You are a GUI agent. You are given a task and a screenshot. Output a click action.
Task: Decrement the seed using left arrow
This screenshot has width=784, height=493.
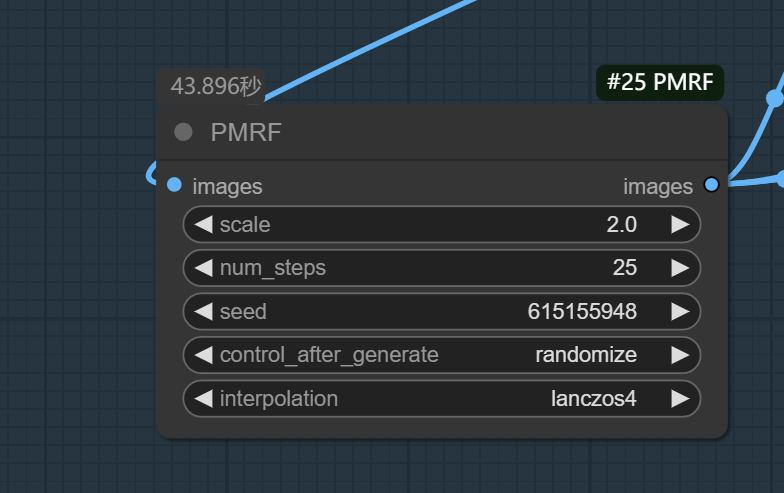(x=204, y=312)
